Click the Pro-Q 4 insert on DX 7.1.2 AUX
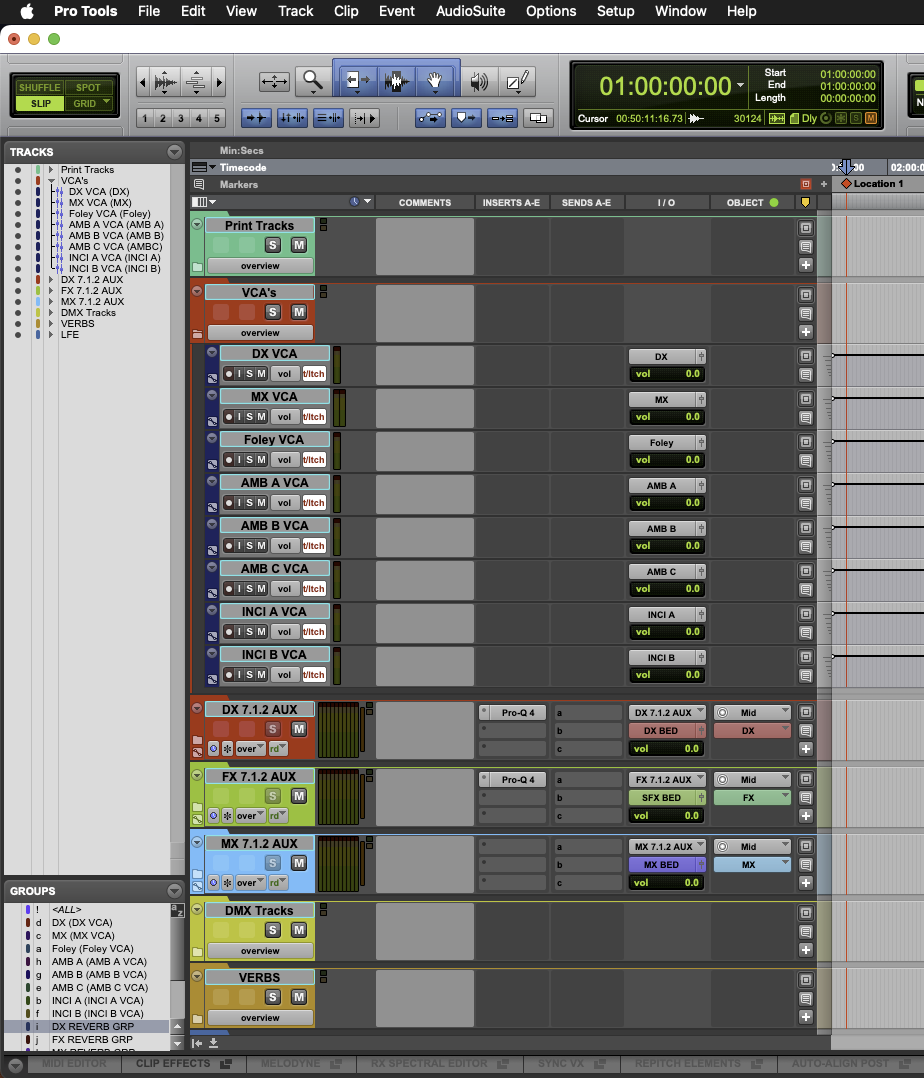The height and width of the screenshot is (1078, 924). (518, 712)
